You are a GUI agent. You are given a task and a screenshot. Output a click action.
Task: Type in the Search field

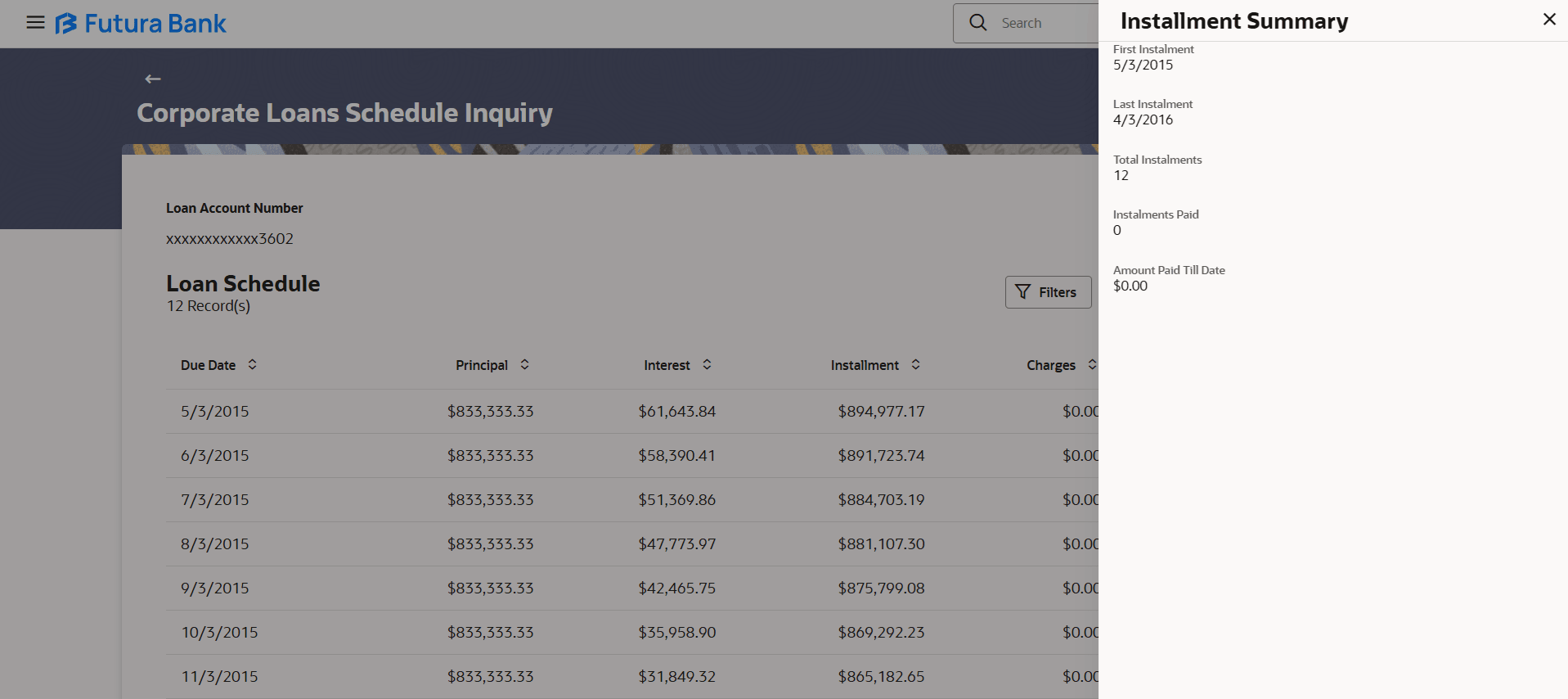(1047, 23)
